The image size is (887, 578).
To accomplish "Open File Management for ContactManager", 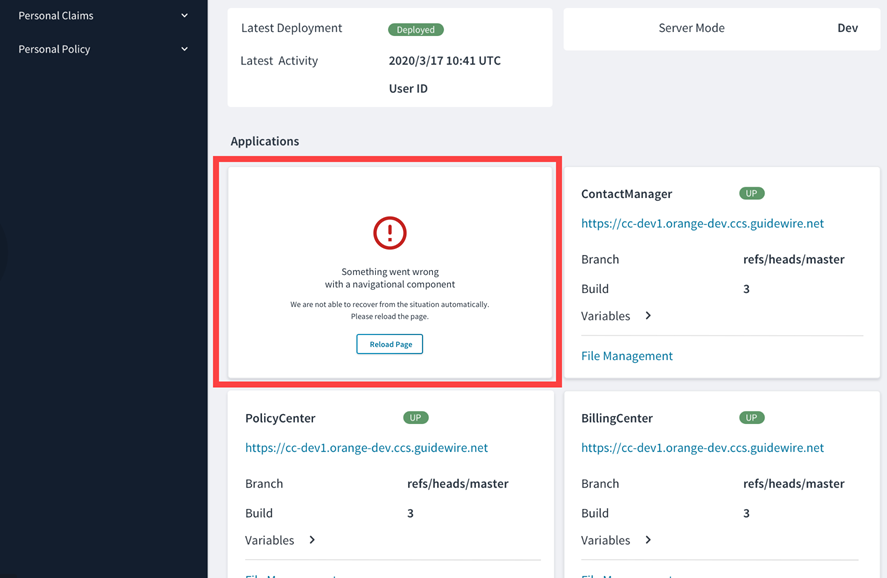I will (x=627, y=355).
